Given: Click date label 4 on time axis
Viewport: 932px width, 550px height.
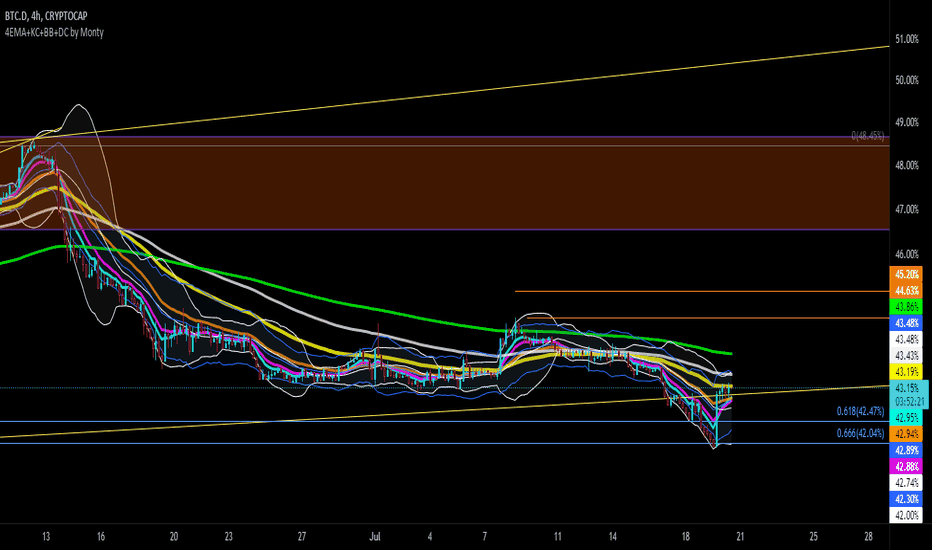Looking at the screenshot, I should pos(430,536).
